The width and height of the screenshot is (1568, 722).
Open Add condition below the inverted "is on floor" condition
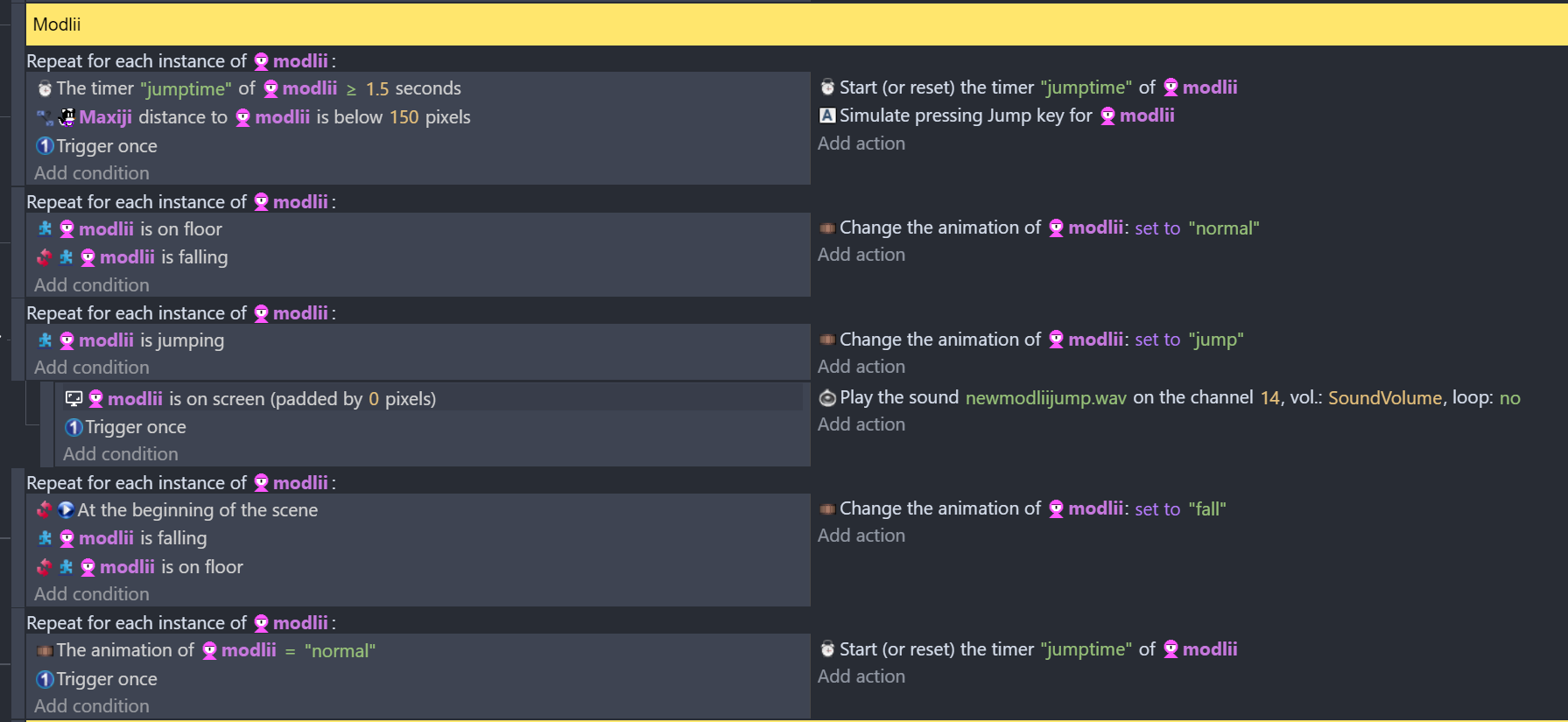92,594
